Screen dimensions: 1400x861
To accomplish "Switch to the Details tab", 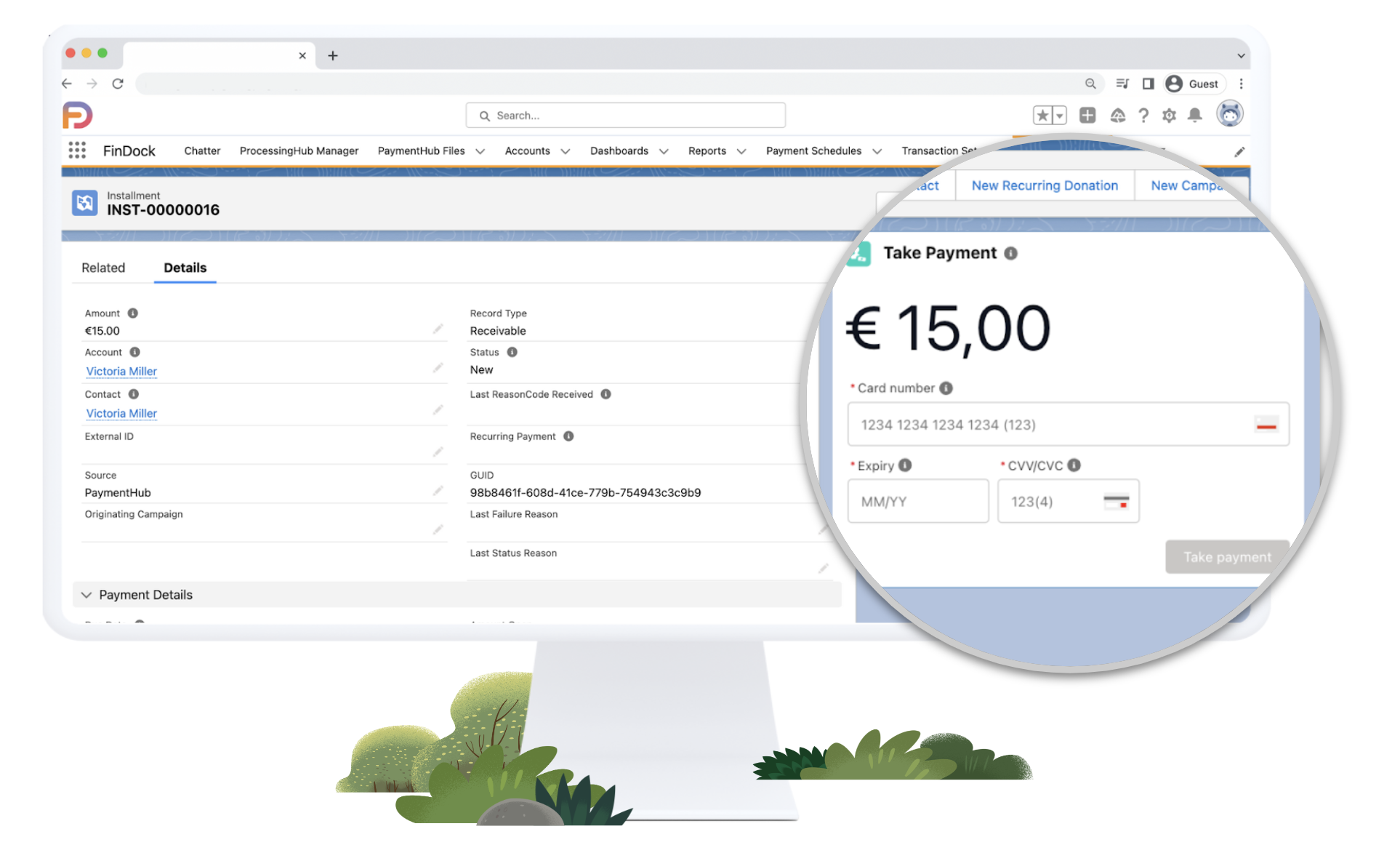I will tap(185, 268).
